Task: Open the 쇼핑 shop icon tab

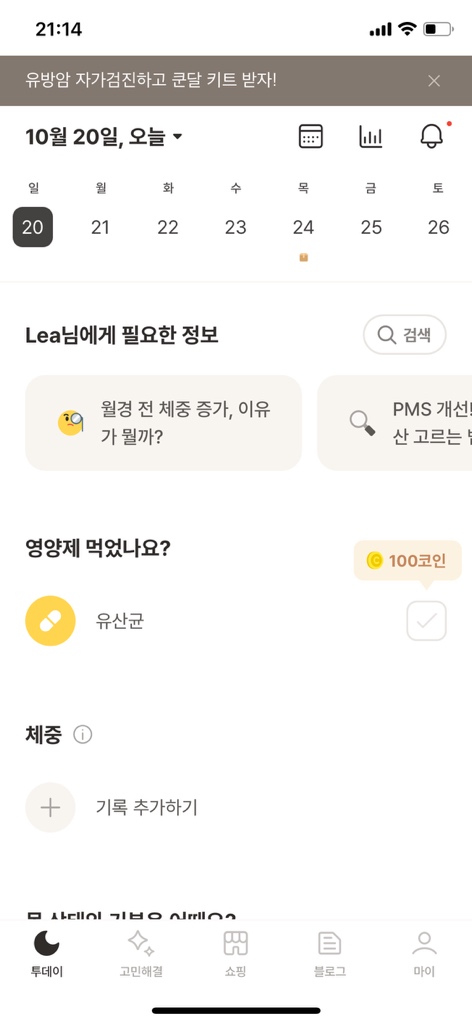Action: [236, 953]
